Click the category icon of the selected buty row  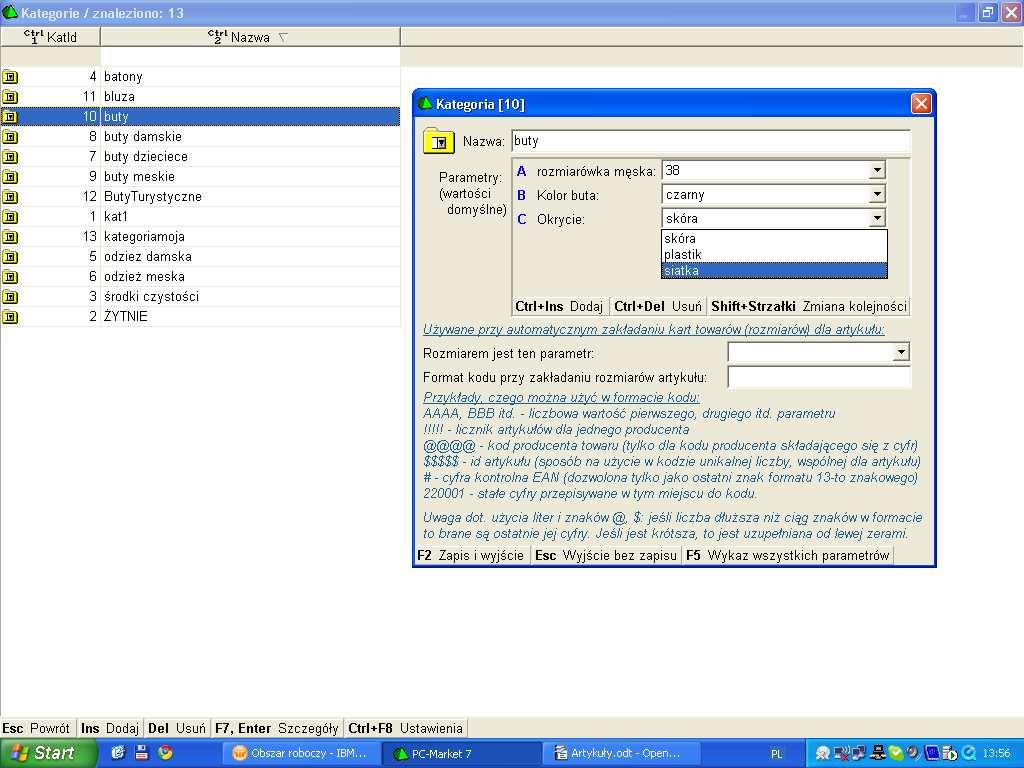(10, 117)
